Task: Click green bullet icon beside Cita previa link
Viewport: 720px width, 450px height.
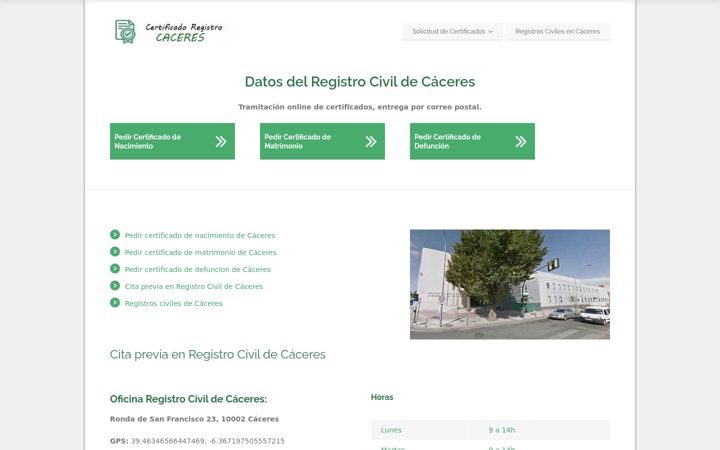Action: [115, 286]
